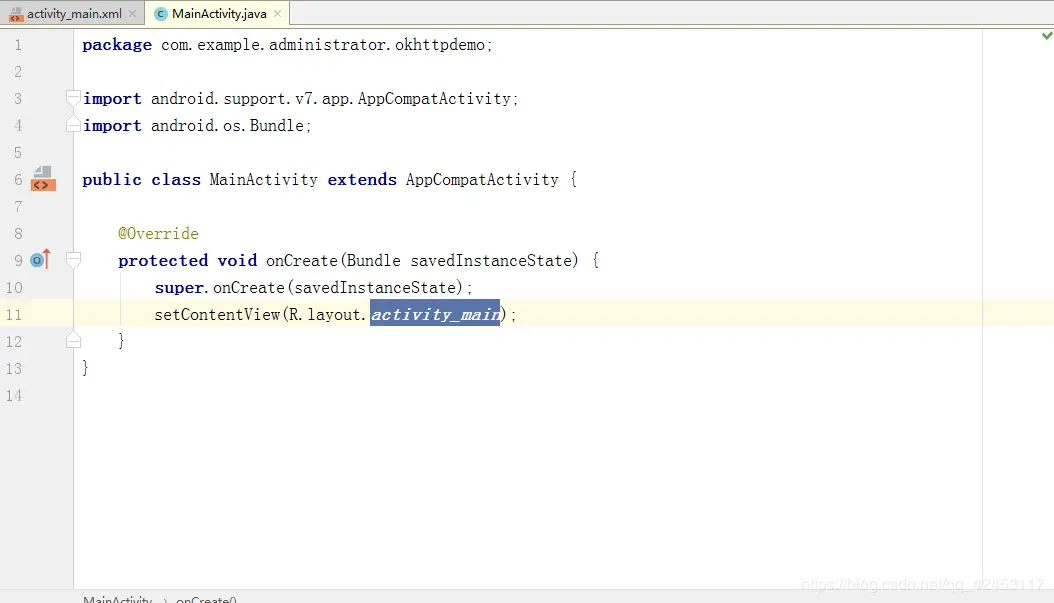Collapse the import block fold marker on line 3
This screenshot has width=1054, height=603.
tap(73, 98)
